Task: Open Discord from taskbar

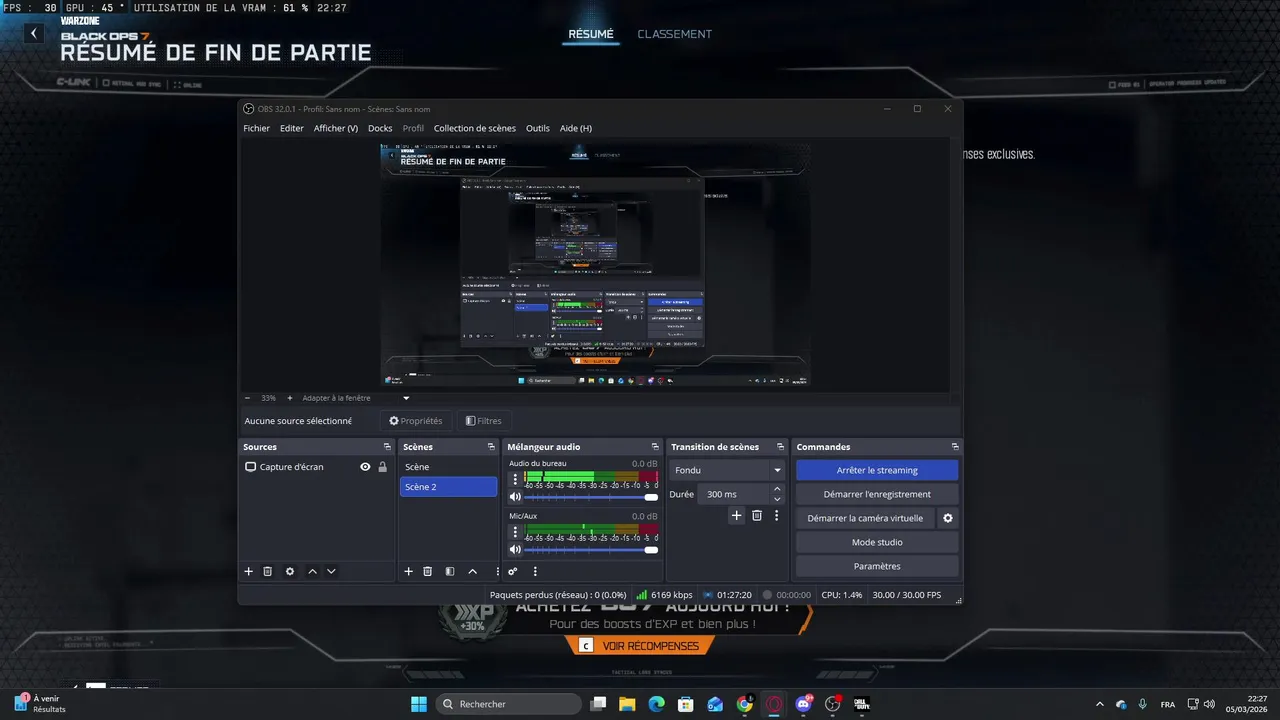Action: 803,704
